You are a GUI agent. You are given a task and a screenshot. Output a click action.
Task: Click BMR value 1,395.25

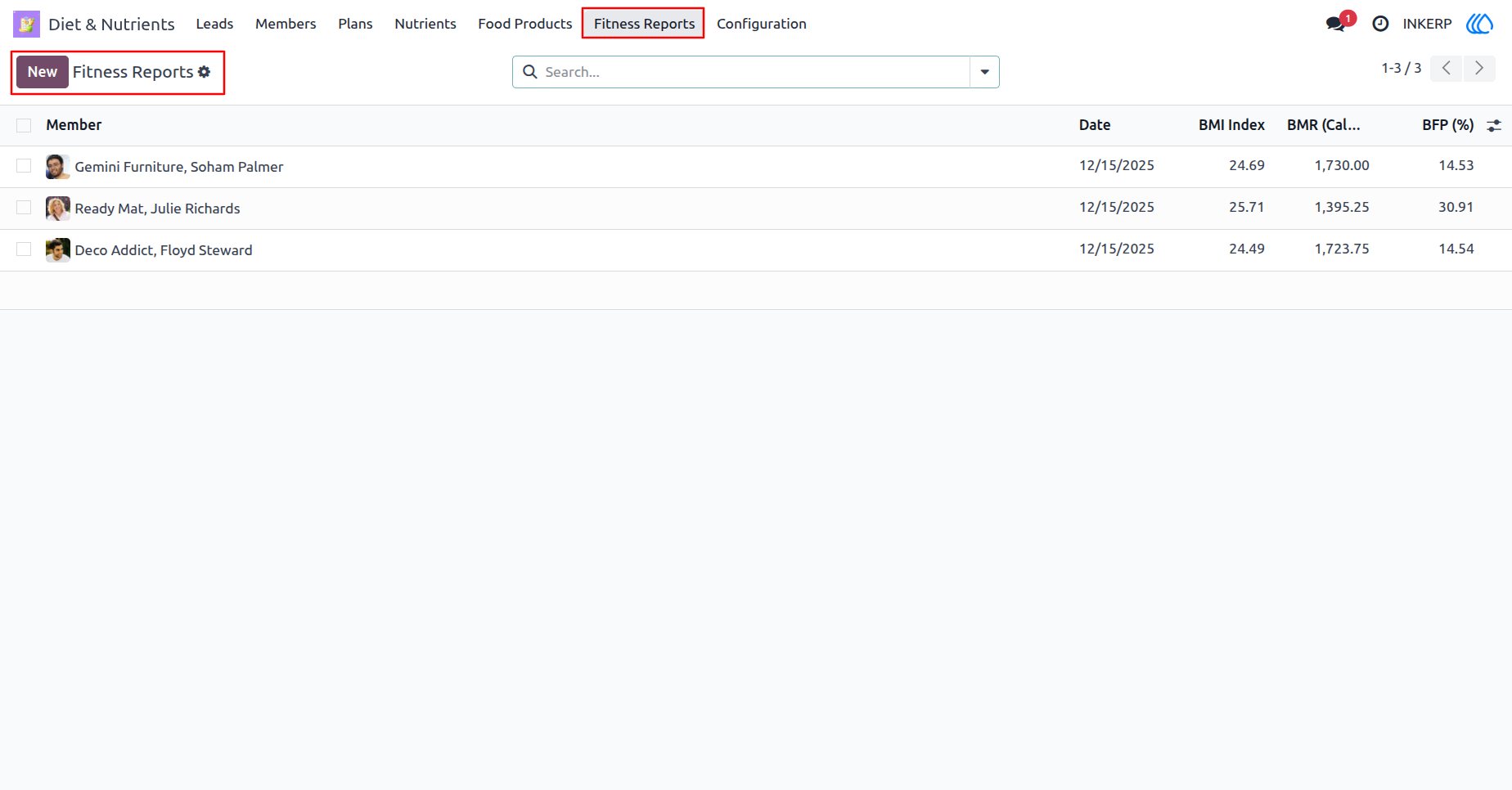click(x=1342, y=208)
